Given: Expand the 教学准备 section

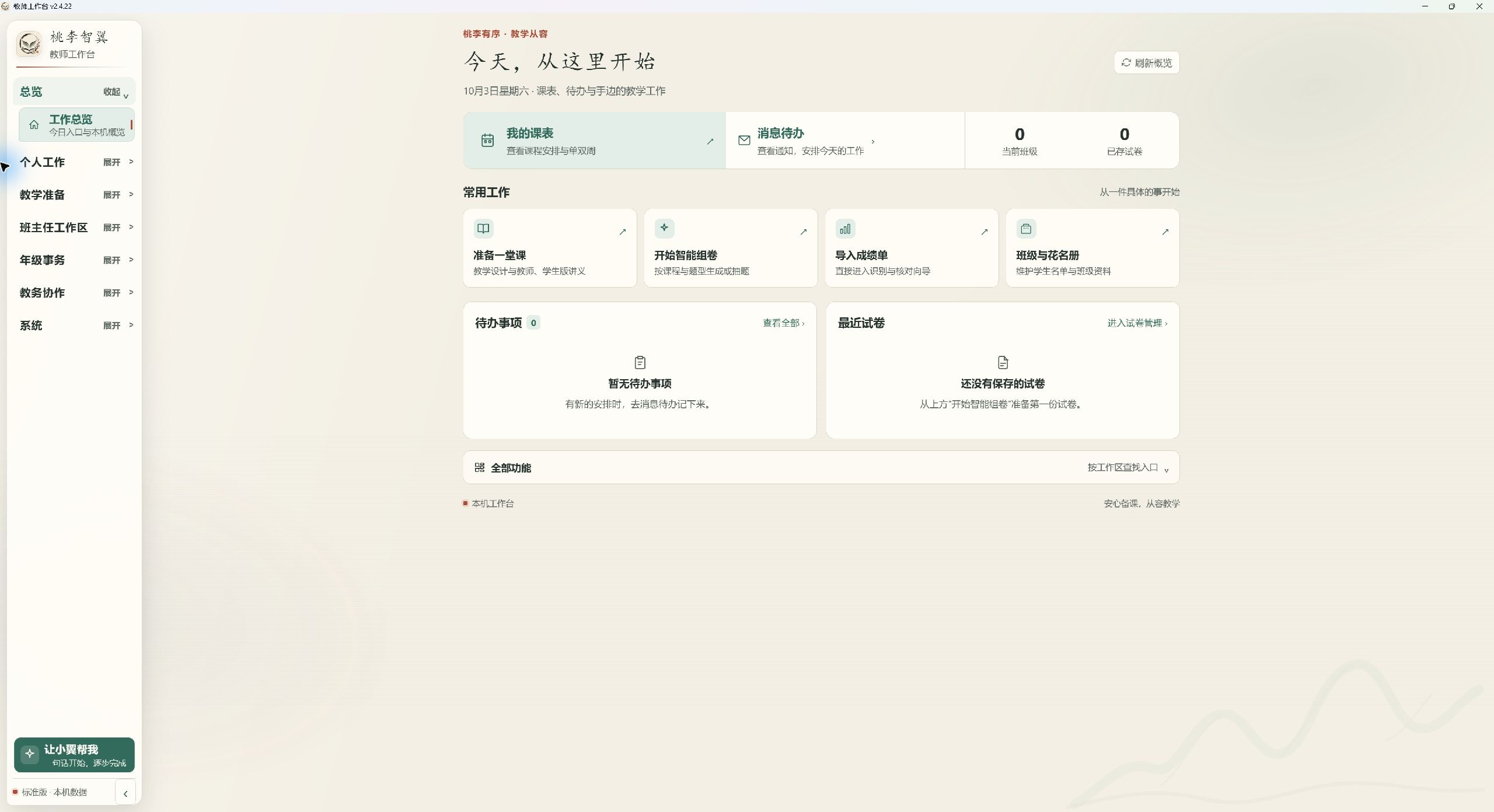Looking at the screenshot, I should tap(74, 195).
